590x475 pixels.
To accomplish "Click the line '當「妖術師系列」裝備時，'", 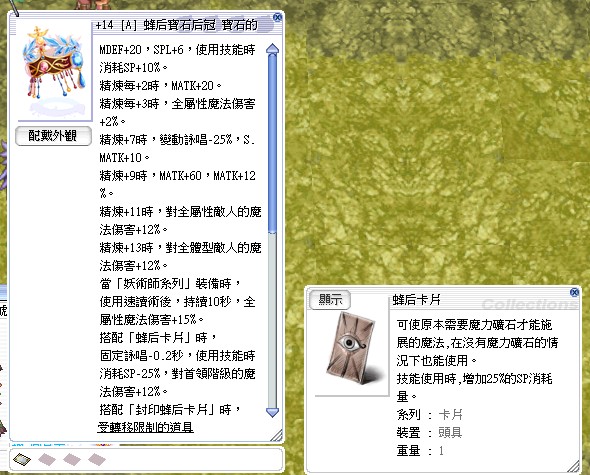I will pyautogui.click(x=170, y=283).
